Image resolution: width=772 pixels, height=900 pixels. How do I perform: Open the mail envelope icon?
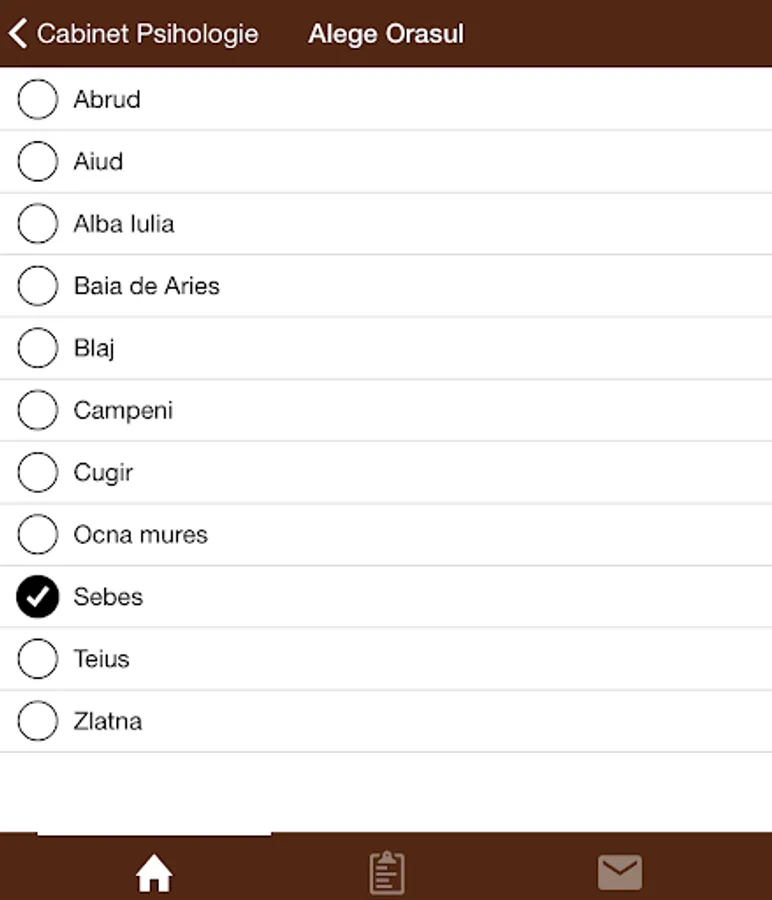pyautogui.click(x=620, y=873)
